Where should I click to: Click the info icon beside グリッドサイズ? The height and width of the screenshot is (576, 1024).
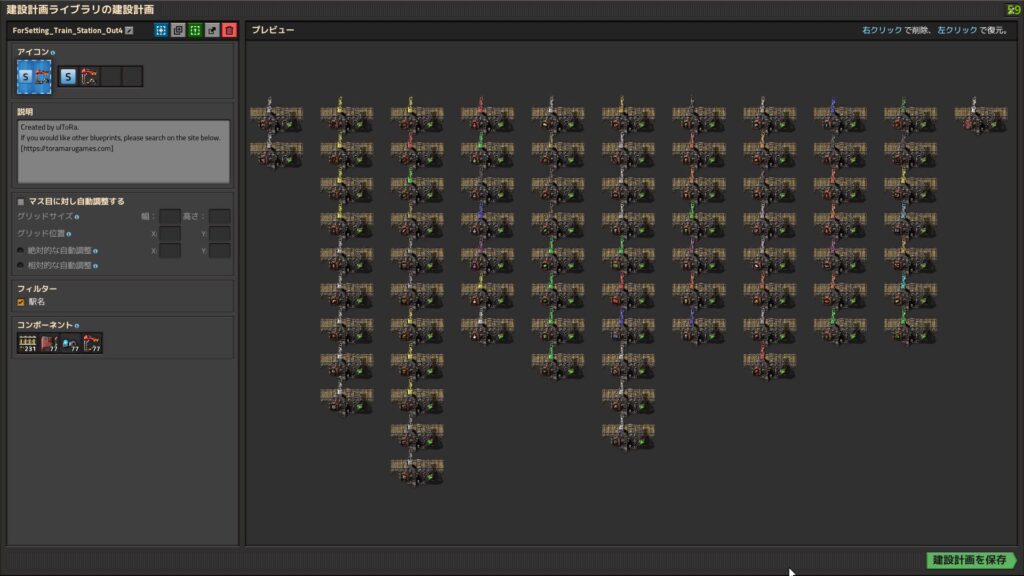point(76,217)
